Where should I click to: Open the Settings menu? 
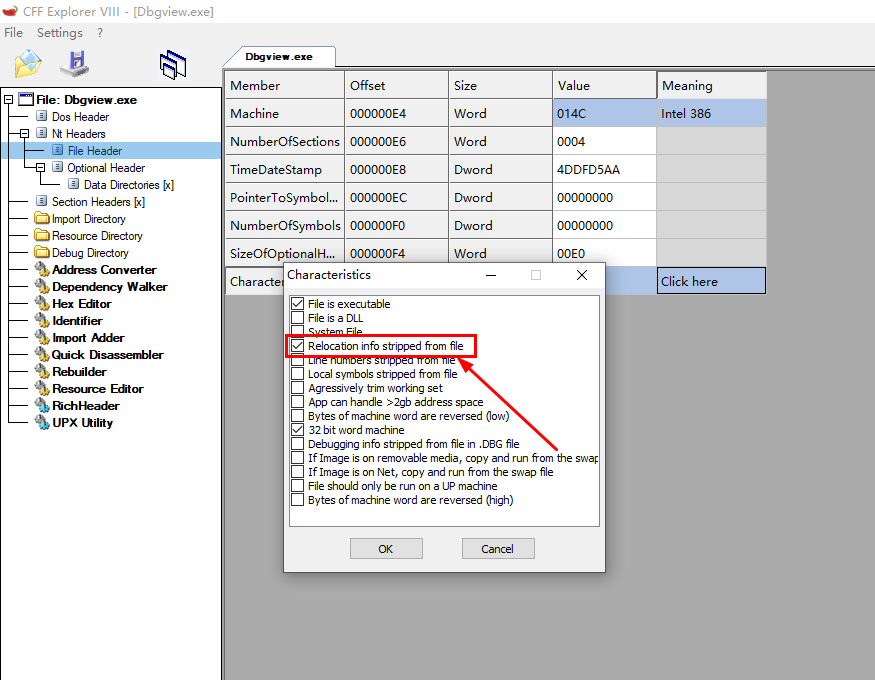pyautogui.click(x=60, y=33)
